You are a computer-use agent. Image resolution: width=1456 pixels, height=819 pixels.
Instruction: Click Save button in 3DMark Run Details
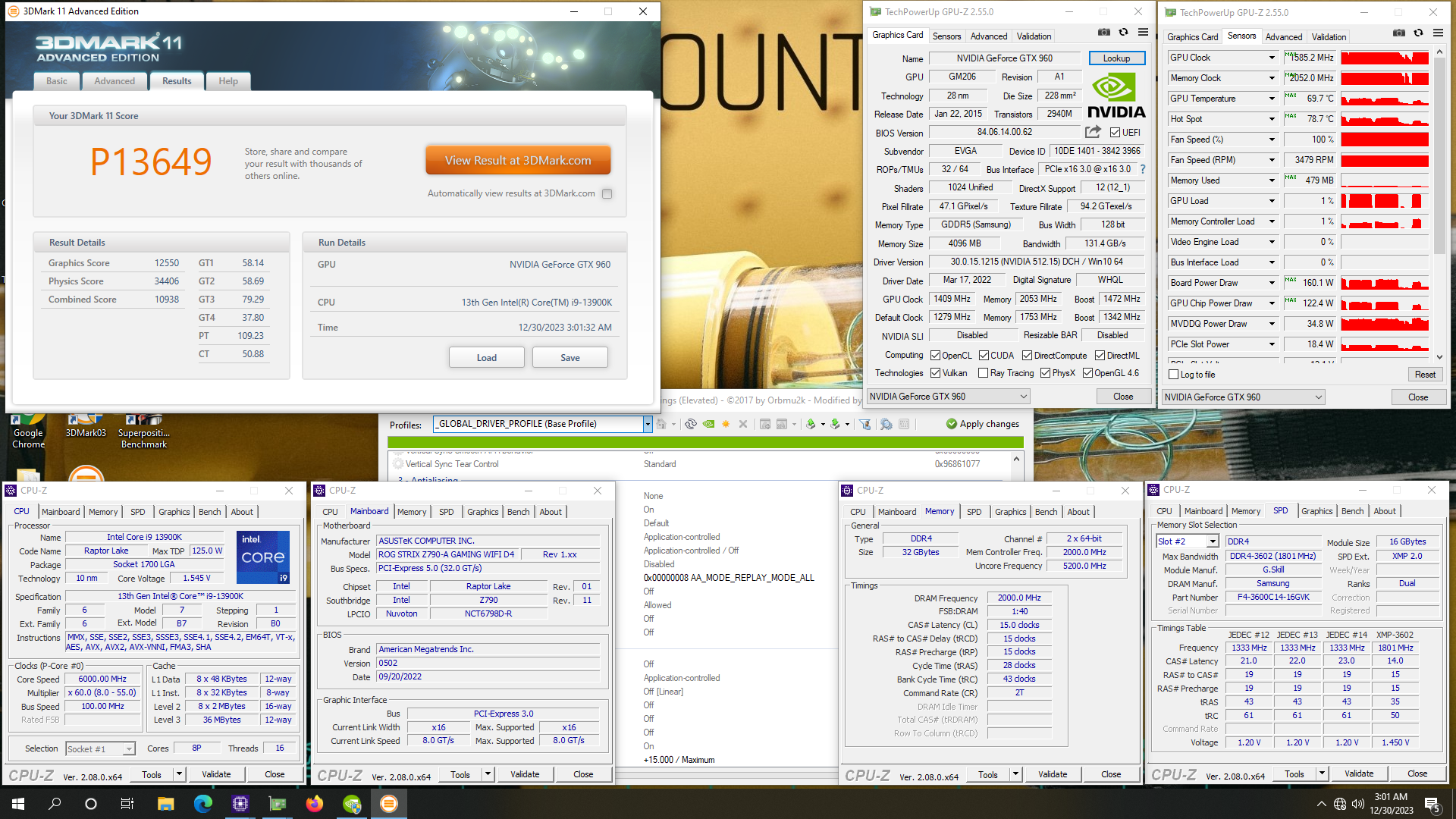570,357
